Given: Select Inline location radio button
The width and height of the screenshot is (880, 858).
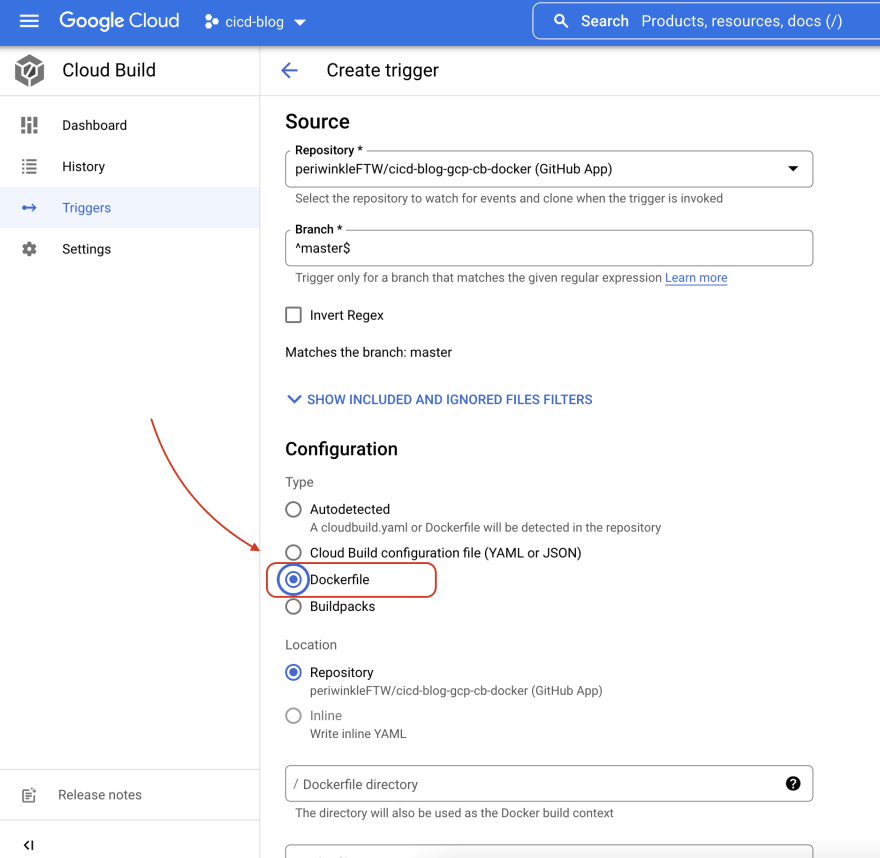Looking at the screenshot, I should pos(294,715).
